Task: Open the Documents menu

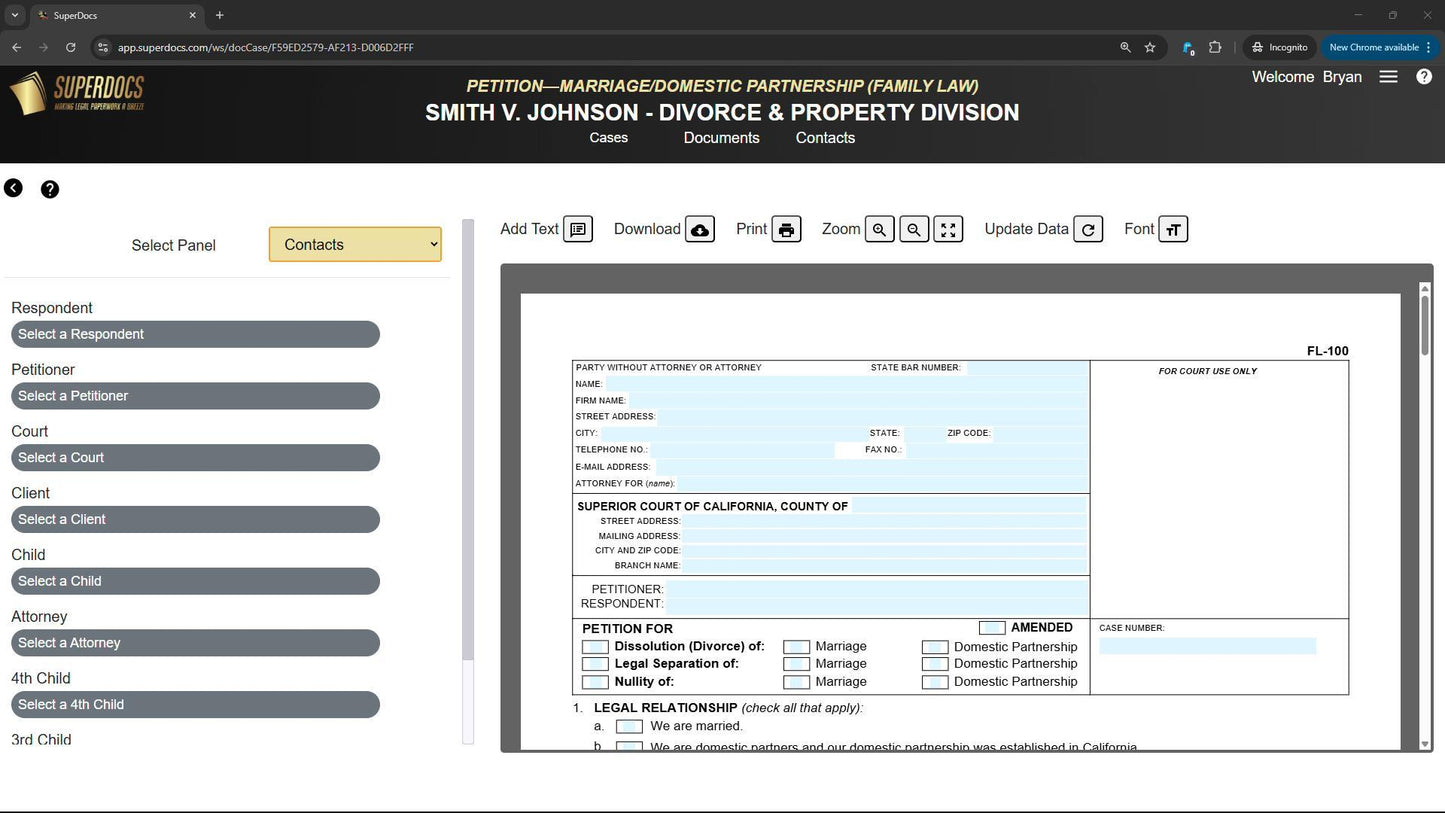Action: 721,138
